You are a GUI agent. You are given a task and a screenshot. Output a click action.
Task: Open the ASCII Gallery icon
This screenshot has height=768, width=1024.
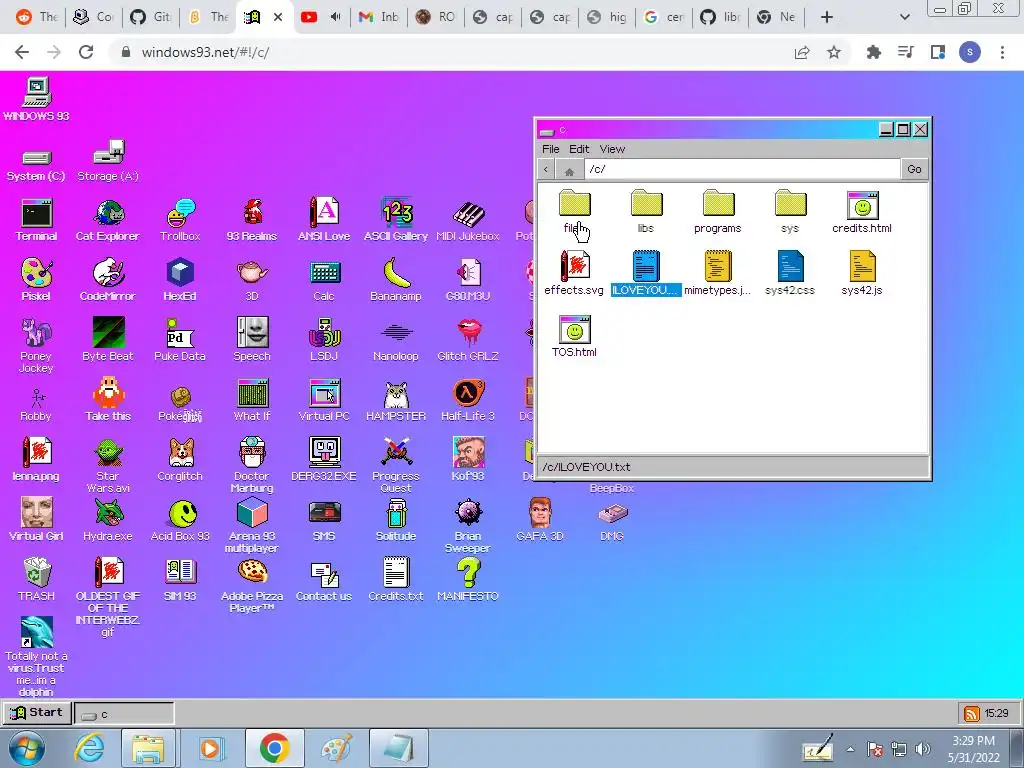coord(396,220)
